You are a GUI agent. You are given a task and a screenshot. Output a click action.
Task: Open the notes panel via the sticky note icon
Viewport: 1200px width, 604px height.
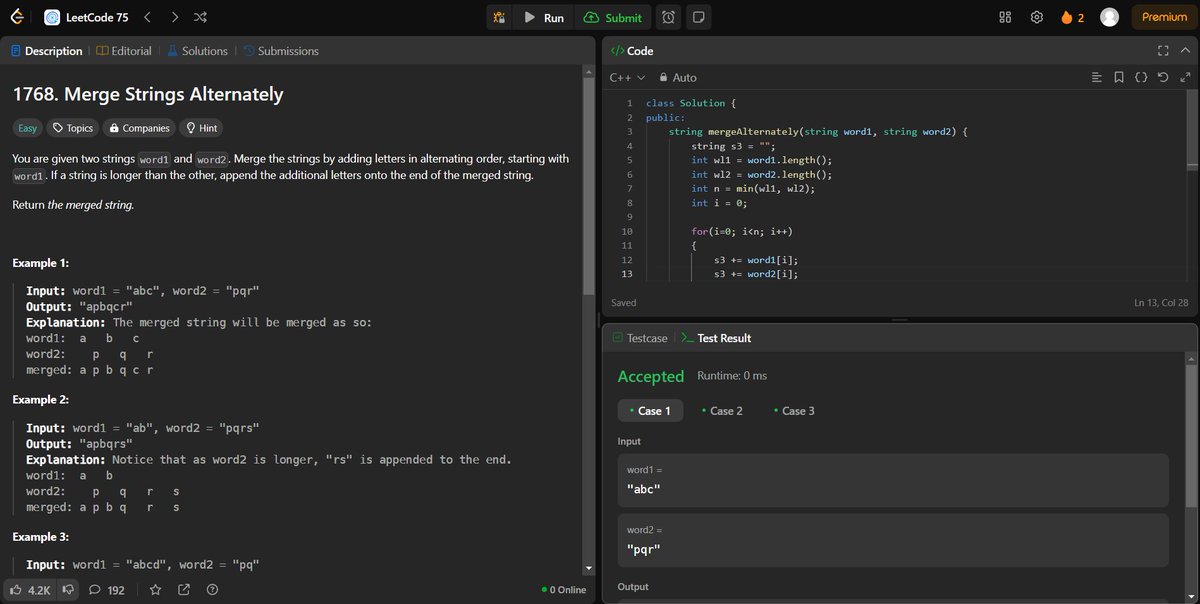pos(697,17)
